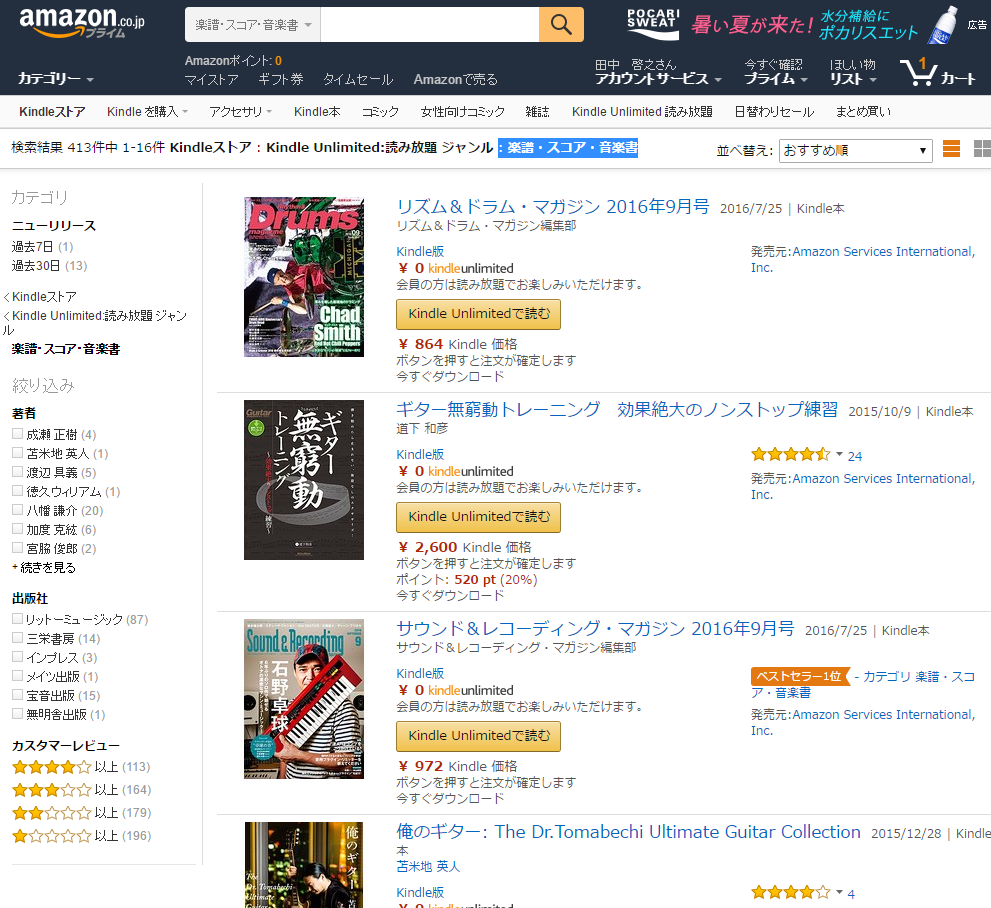Open Rhythm & Drums magazine cover thumbnail
The width and height of the screenshot is (991, 908).
[x=304, y=277]
